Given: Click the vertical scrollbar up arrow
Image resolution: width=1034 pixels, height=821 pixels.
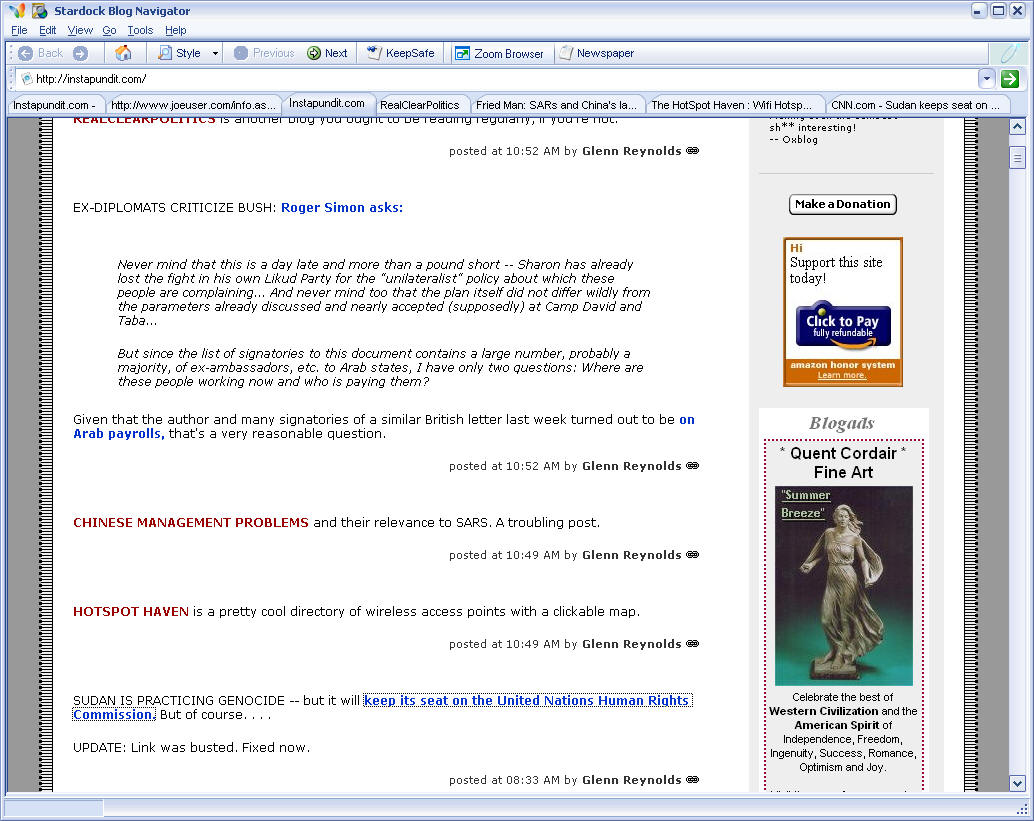Looking at the screenshot, I should 1018,127.
